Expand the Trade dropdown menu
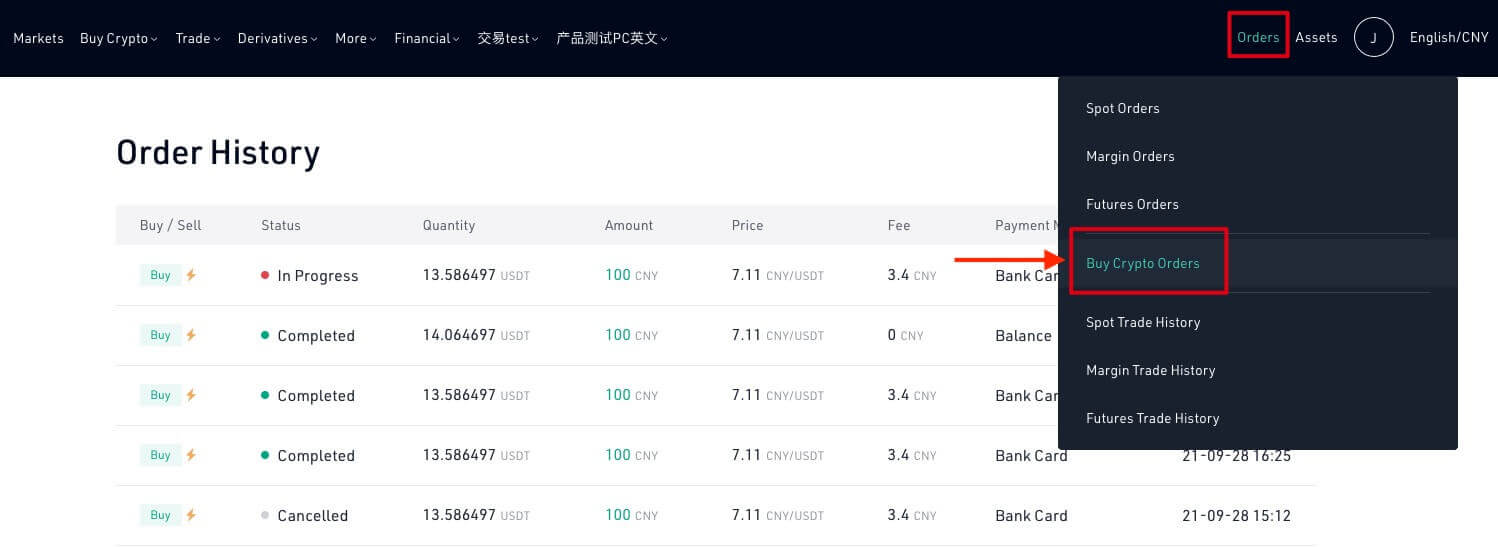The image size is (1498, 547). pyautogui.click(x=197, y=38)
